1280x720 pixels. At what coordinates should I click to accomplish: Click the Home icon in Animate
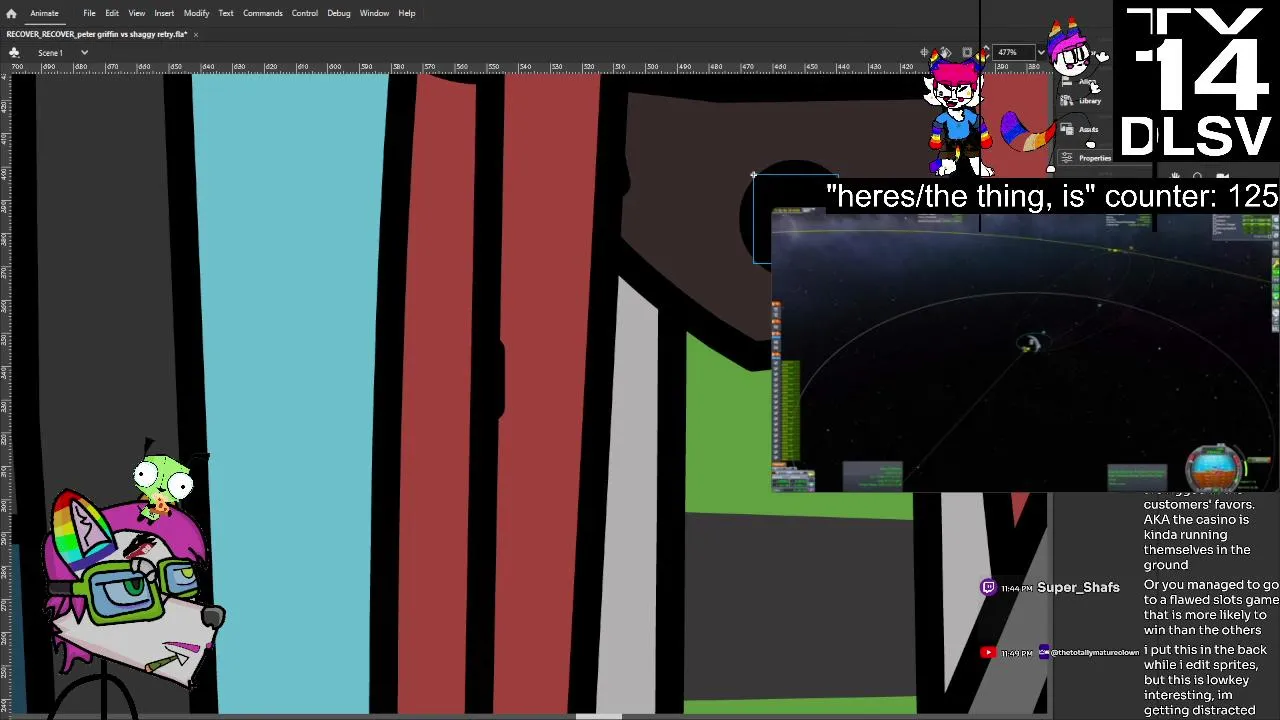pos(11,13)
